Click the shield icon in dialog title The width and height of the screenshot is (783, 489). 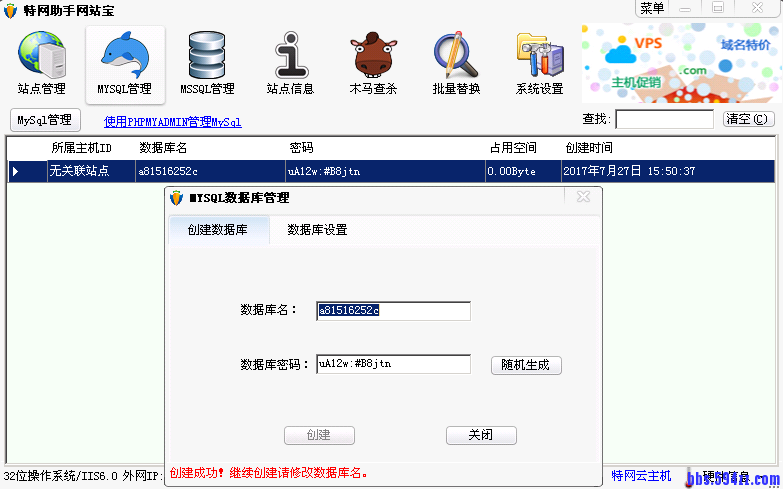click(x=176, y=198)
